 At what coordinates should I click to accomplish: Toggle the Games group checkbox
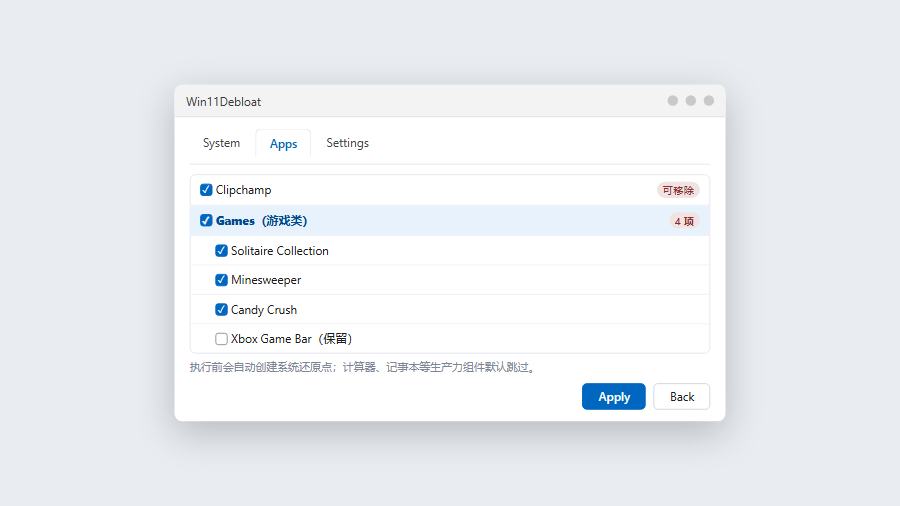[x=206, y=220]
